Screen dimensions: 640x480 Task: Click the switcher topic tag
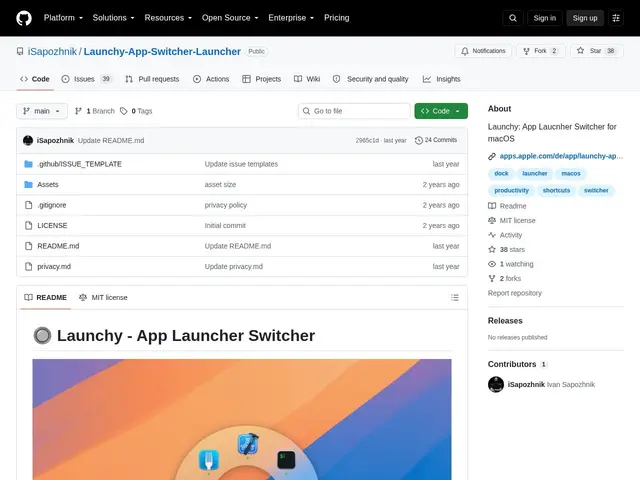(596, 191)
